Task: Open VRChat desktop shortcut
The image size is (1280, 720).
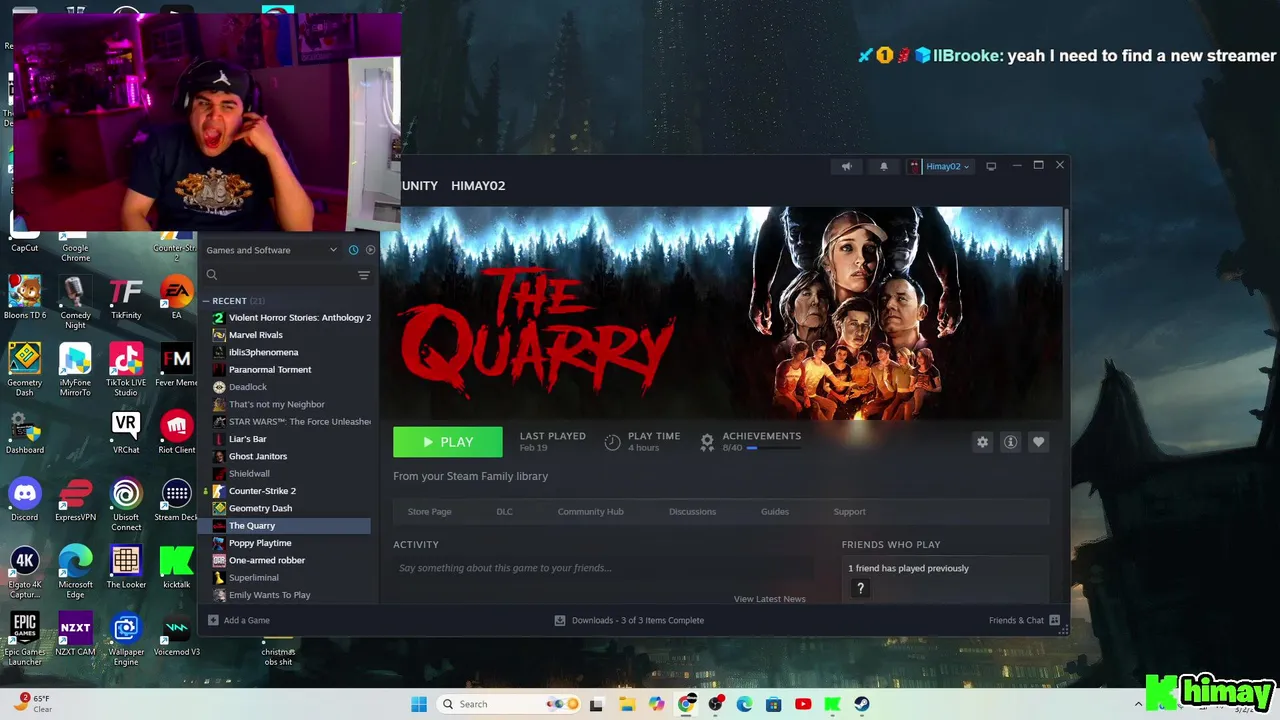Action: tap(126, 432)
